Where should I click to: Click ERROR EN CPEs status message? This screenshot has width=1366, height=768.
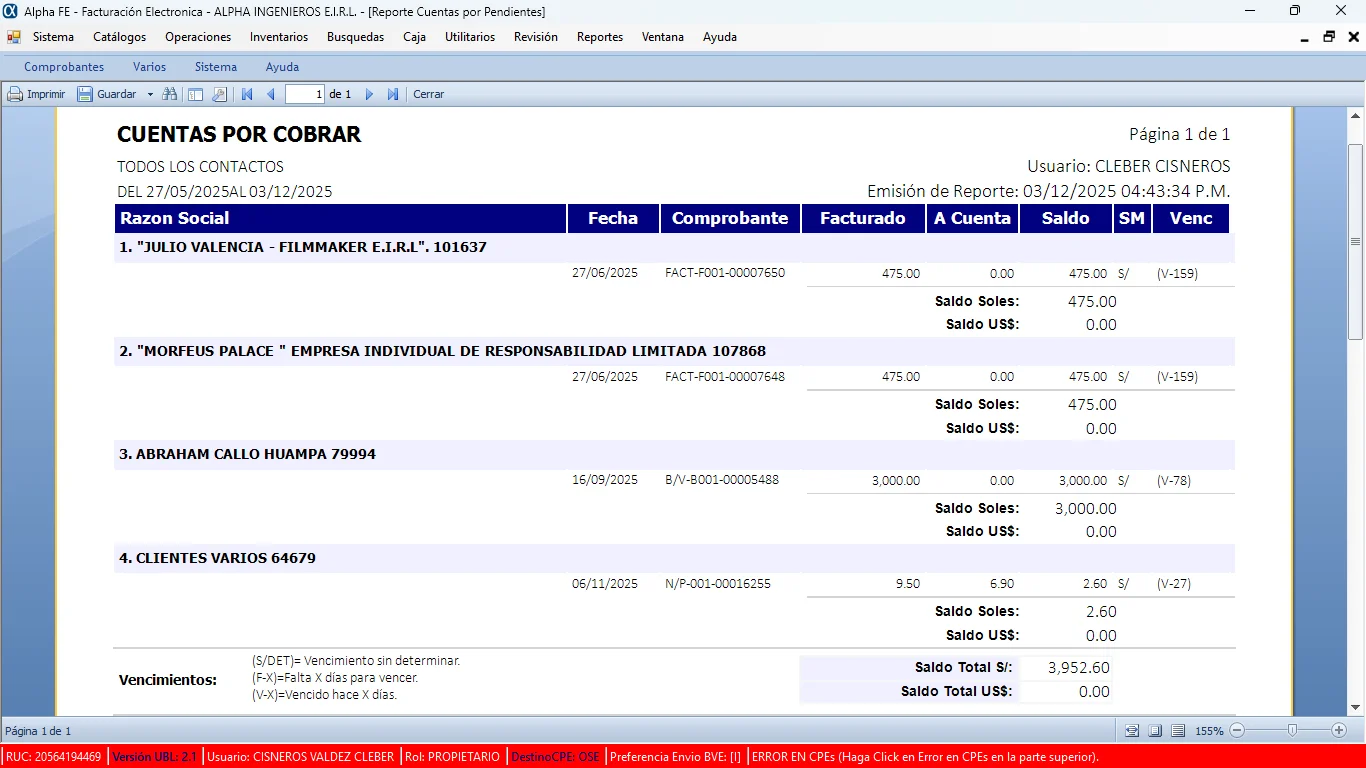click(925, 757)
